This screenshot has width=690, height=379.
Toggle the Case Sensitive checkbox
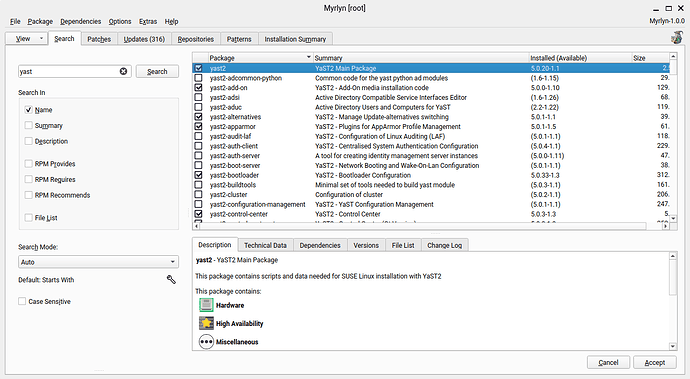coord(22,301)
